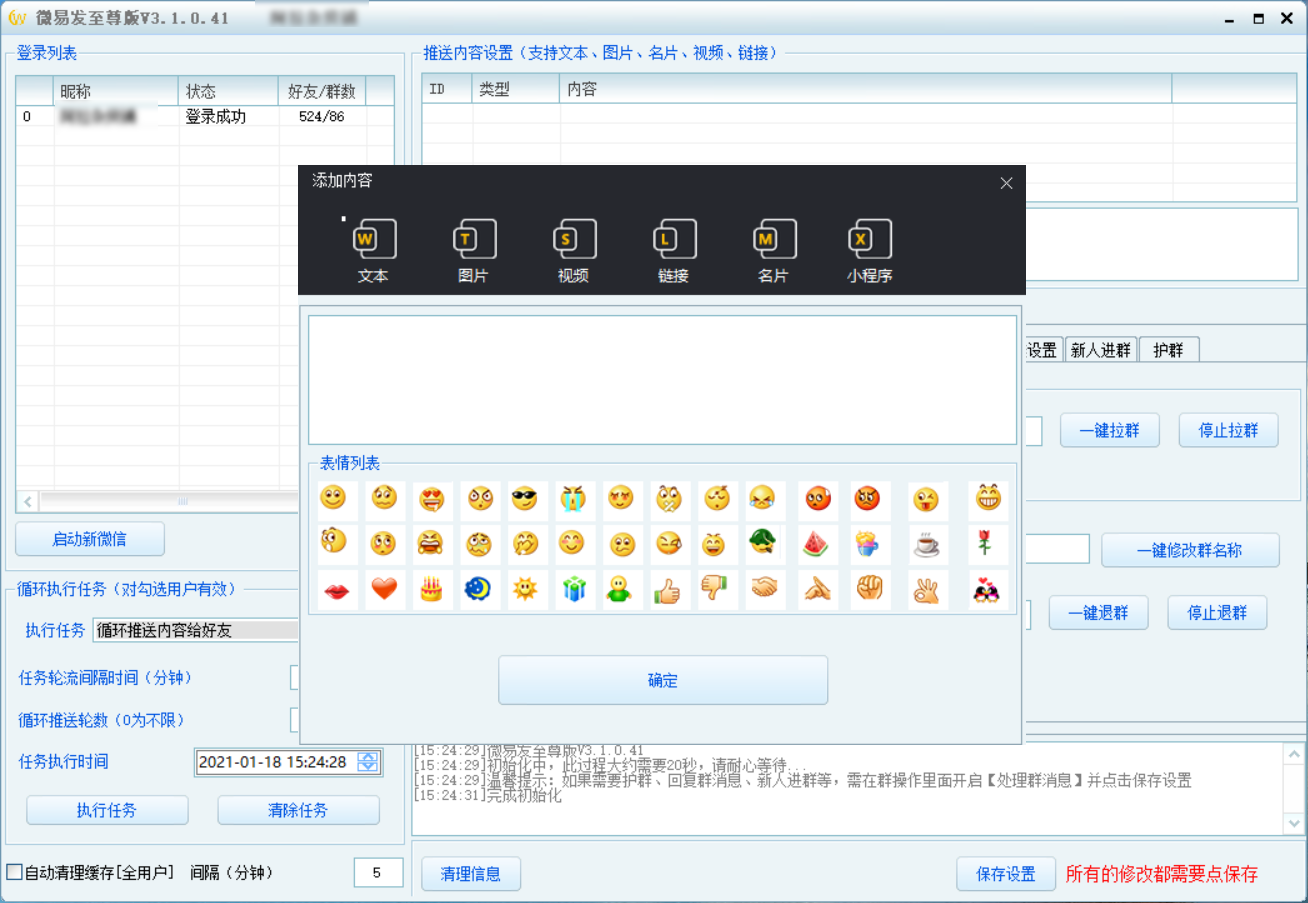Click the 清除任务 button
The width and height of the screenshot is (1308, 903).
pos(298,810)
